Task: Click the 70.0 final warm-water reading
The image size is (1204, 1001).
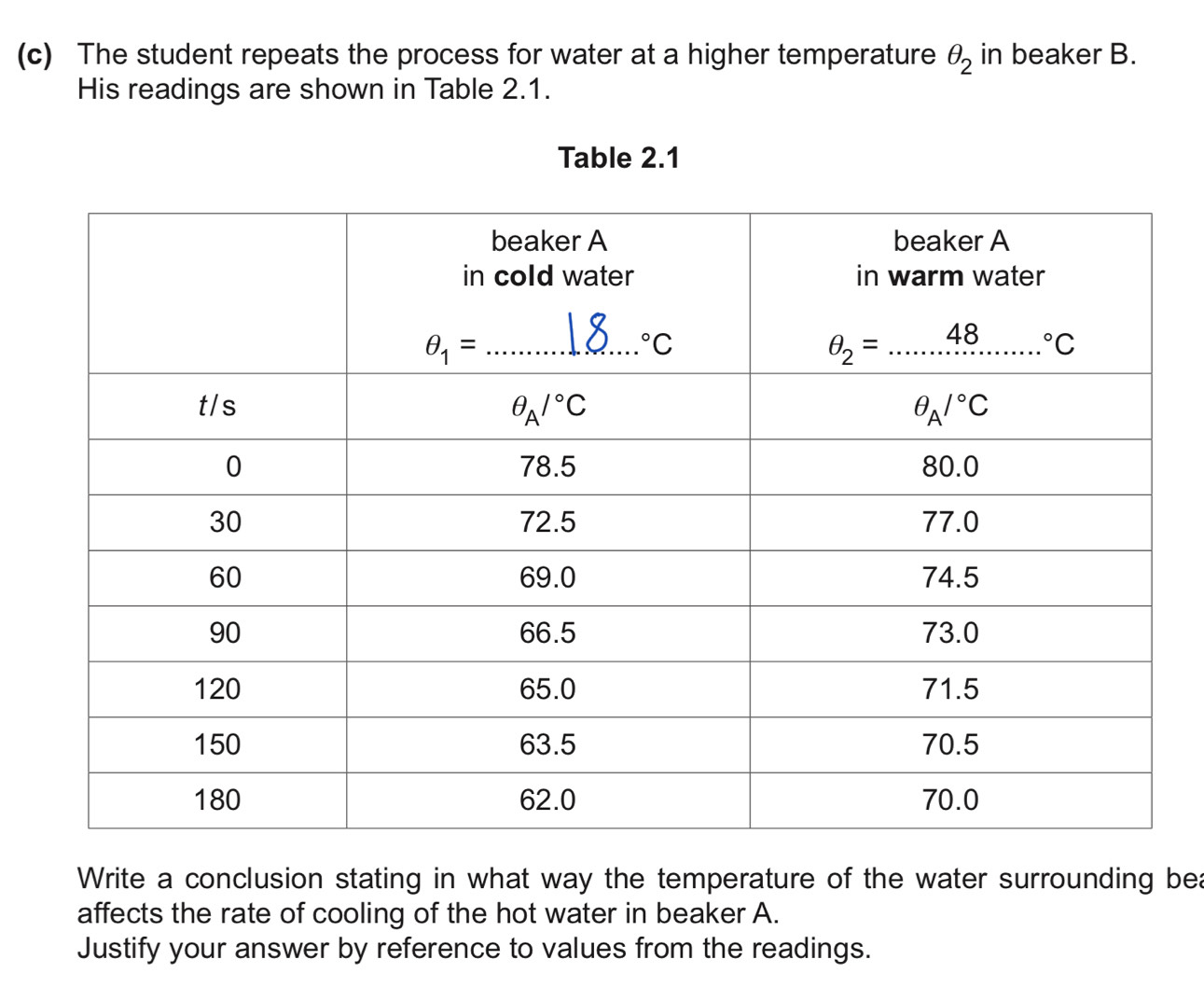Action: (950, 800)
